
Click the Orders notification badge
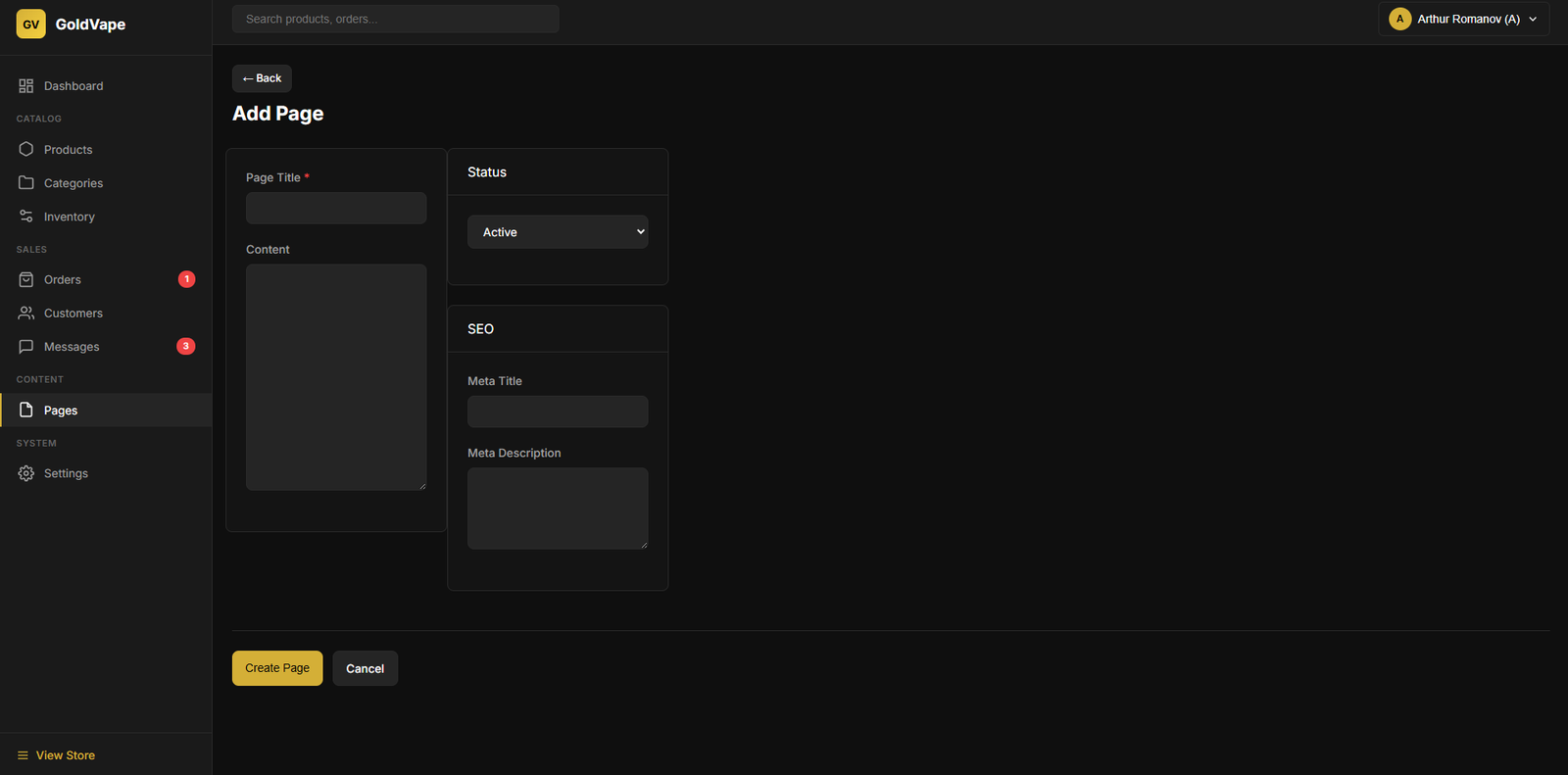click(x=186, y=279)
